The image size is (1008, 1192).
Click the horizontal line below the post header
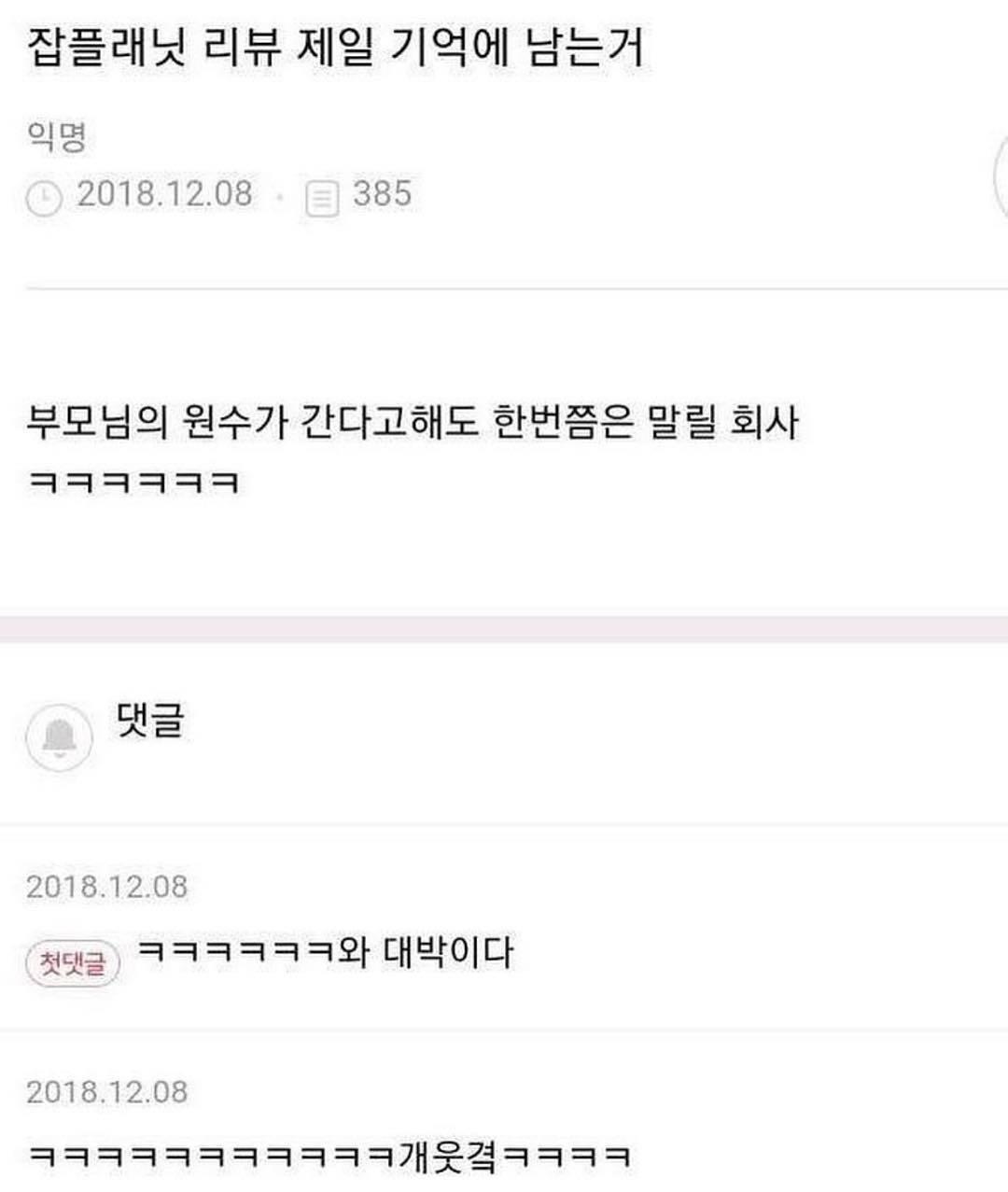tap(517, 288)
